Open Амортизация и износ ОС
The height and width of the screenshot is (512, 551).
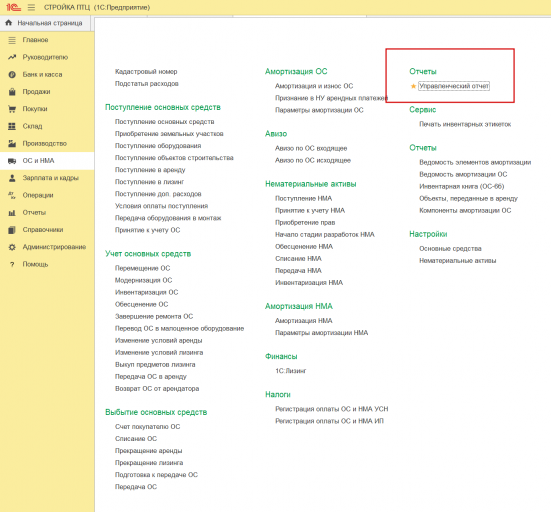pos(314,86)
